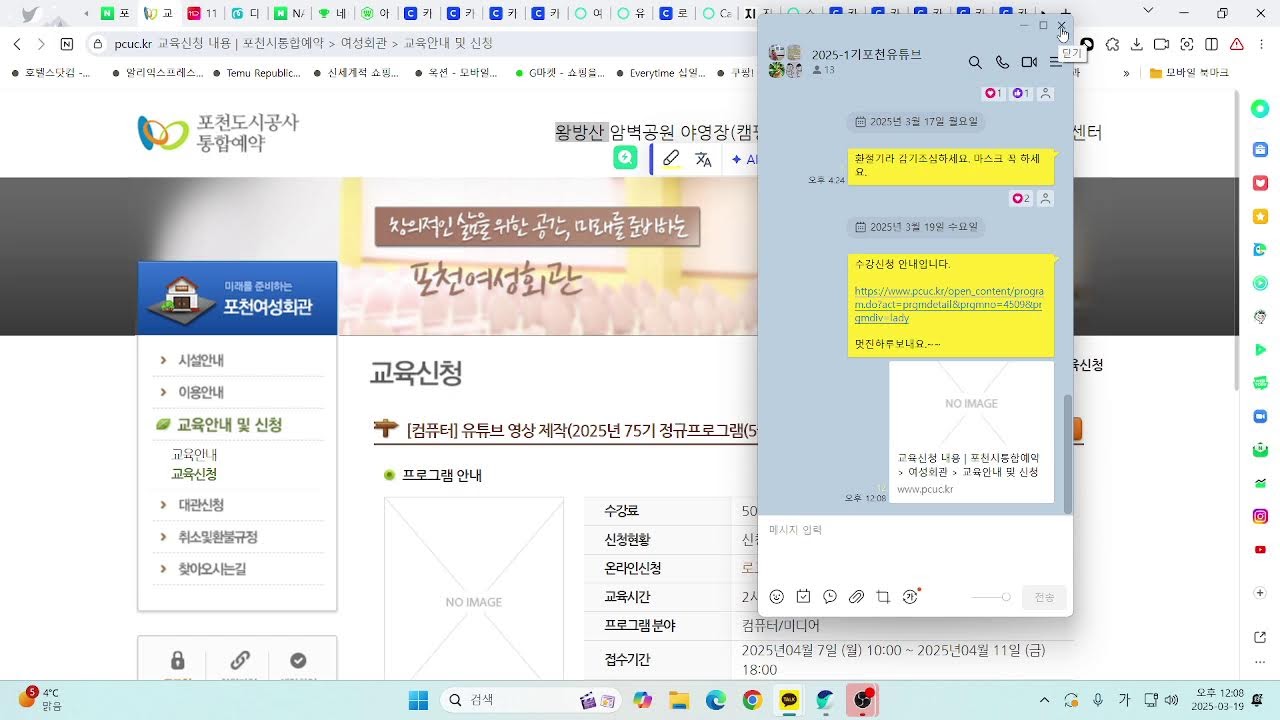Start a video call in the chat
The width and height of the screenshot is (1280, 720).
1029,62
